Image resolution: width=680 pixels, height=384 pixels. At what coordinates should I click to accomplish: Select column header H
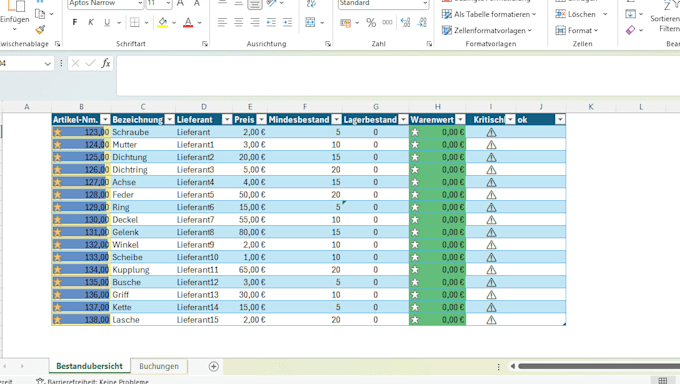pos(438,107)
